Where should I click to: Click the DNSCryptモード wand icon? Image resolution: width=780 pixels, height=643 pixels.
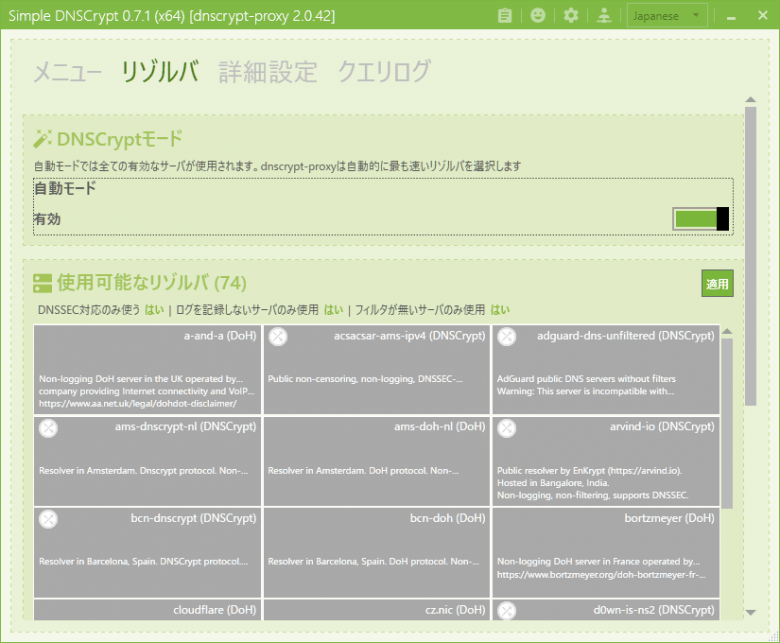pos(42,139)
